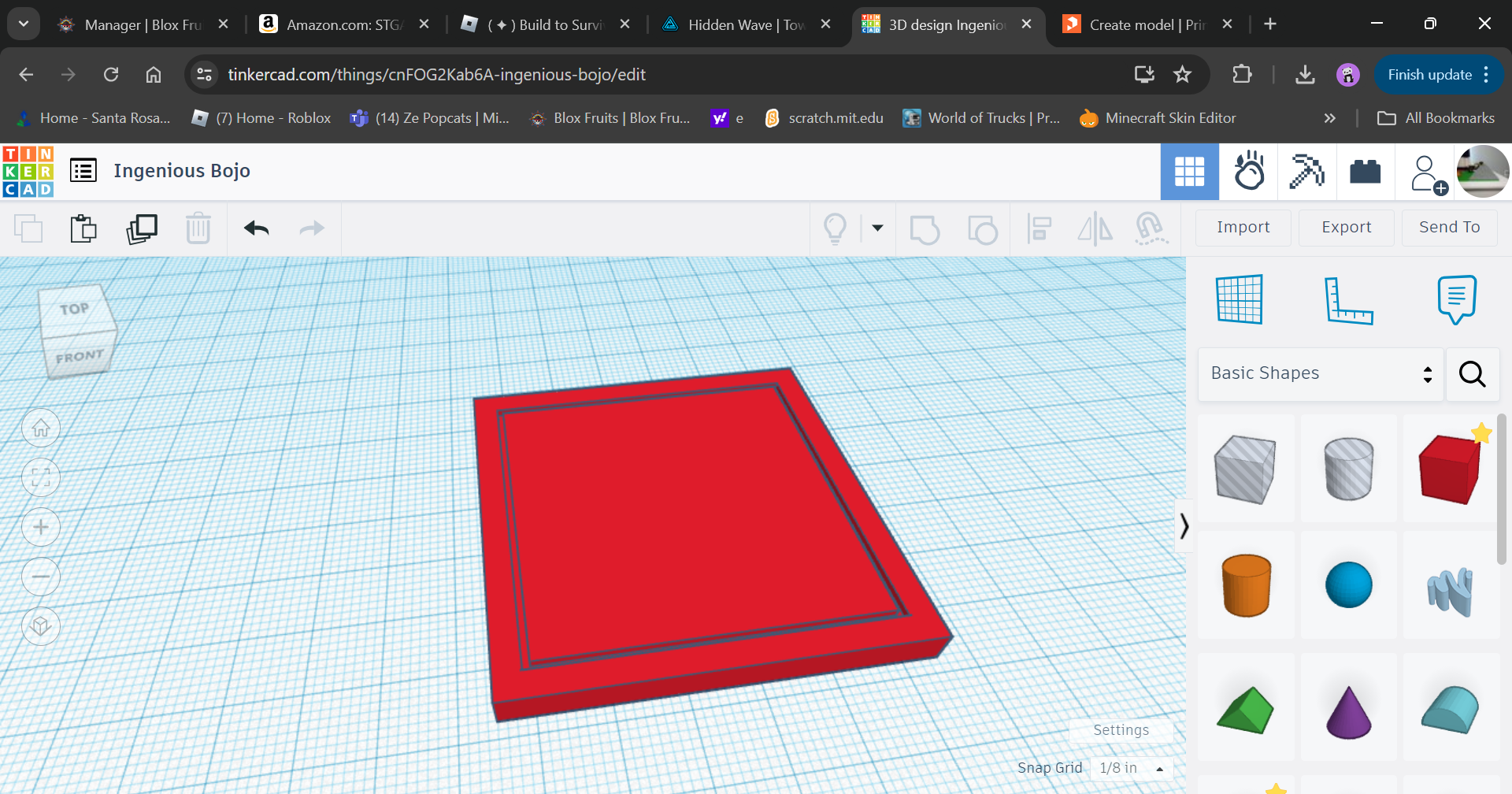Select the blue Sphere shape

tap(1348, 585)
